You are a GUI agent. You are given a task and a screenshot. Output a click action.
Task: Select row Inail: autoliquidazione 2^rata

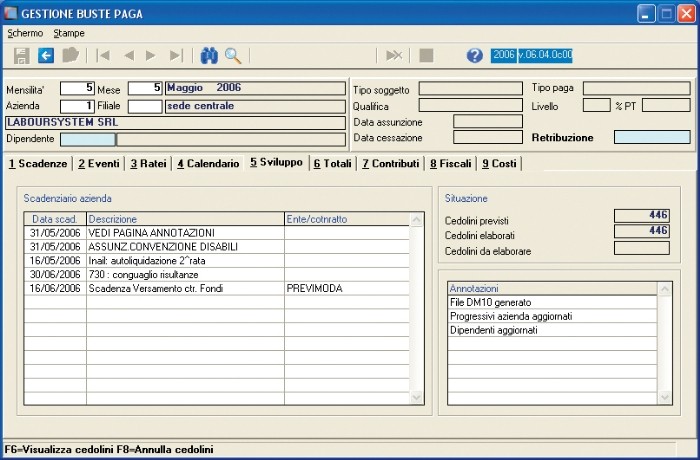(217, 260)
